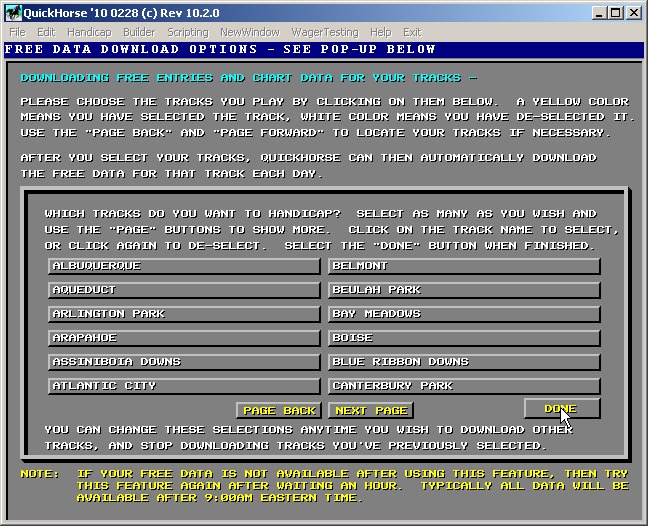Go to Next Page of tracks
The height and width of the screenshot is (526, 648).
tap(371, 410)
